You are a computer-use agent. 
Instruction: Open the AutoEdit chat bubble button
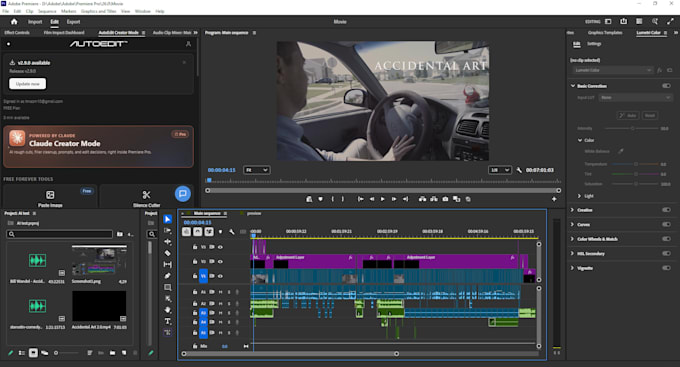(183, 193)
